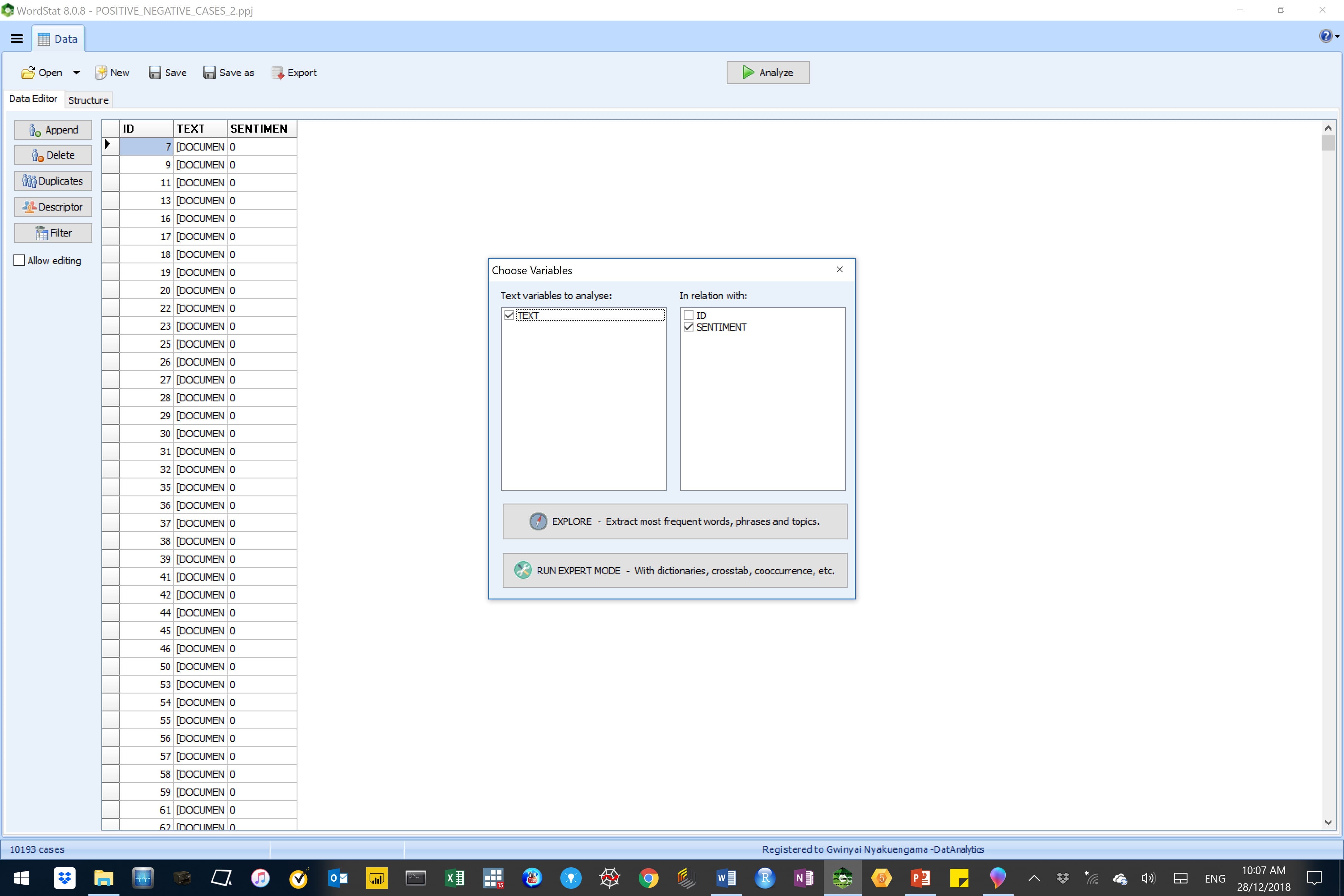Switch to the Structure tab
Screen dimensions: 1344x896
88,100
